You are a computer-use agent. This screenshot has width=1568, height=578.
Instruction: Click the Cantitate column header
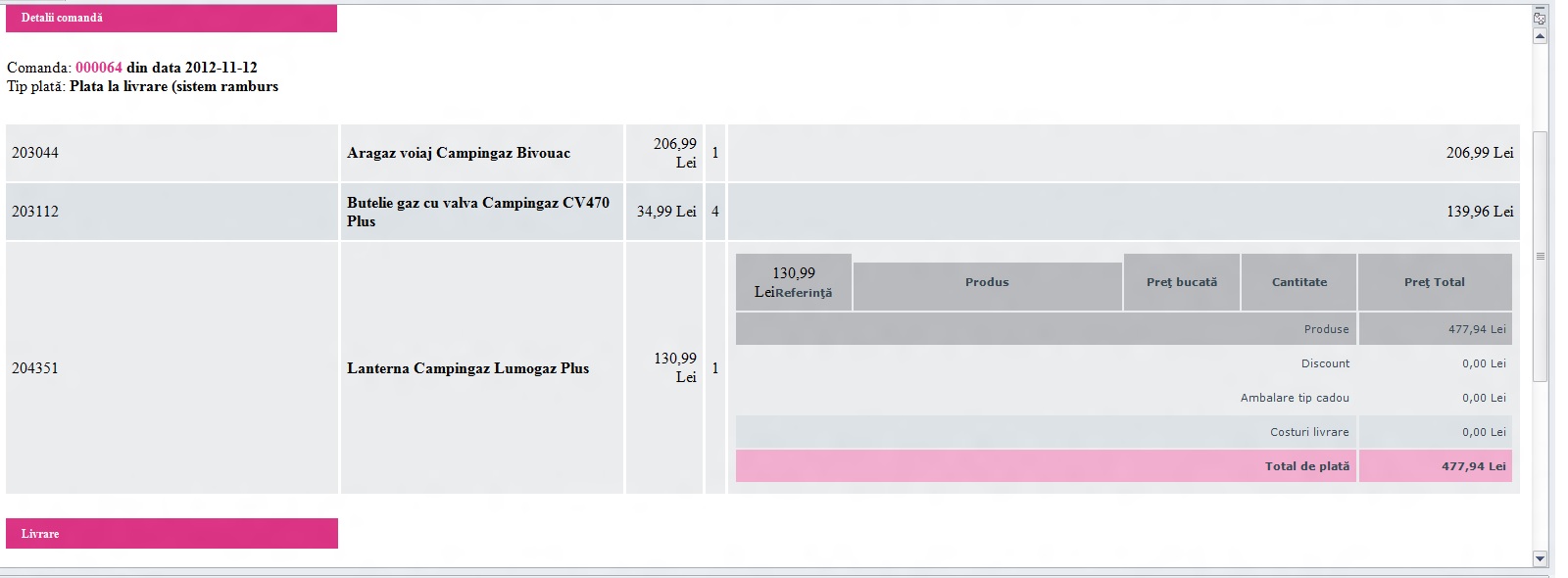pos(1299,282)
